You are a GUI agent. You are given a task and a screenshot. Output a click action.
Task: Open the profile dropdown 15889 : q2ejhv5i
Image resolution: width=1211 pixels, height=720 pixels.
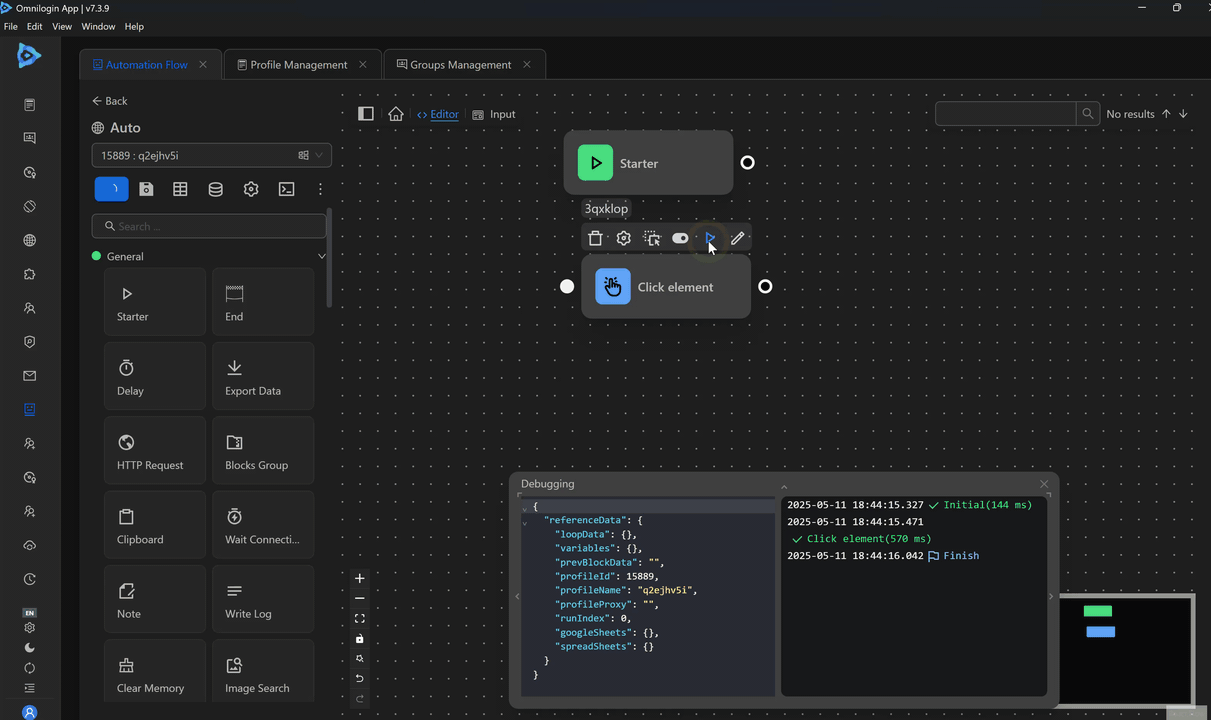[211, 155]
